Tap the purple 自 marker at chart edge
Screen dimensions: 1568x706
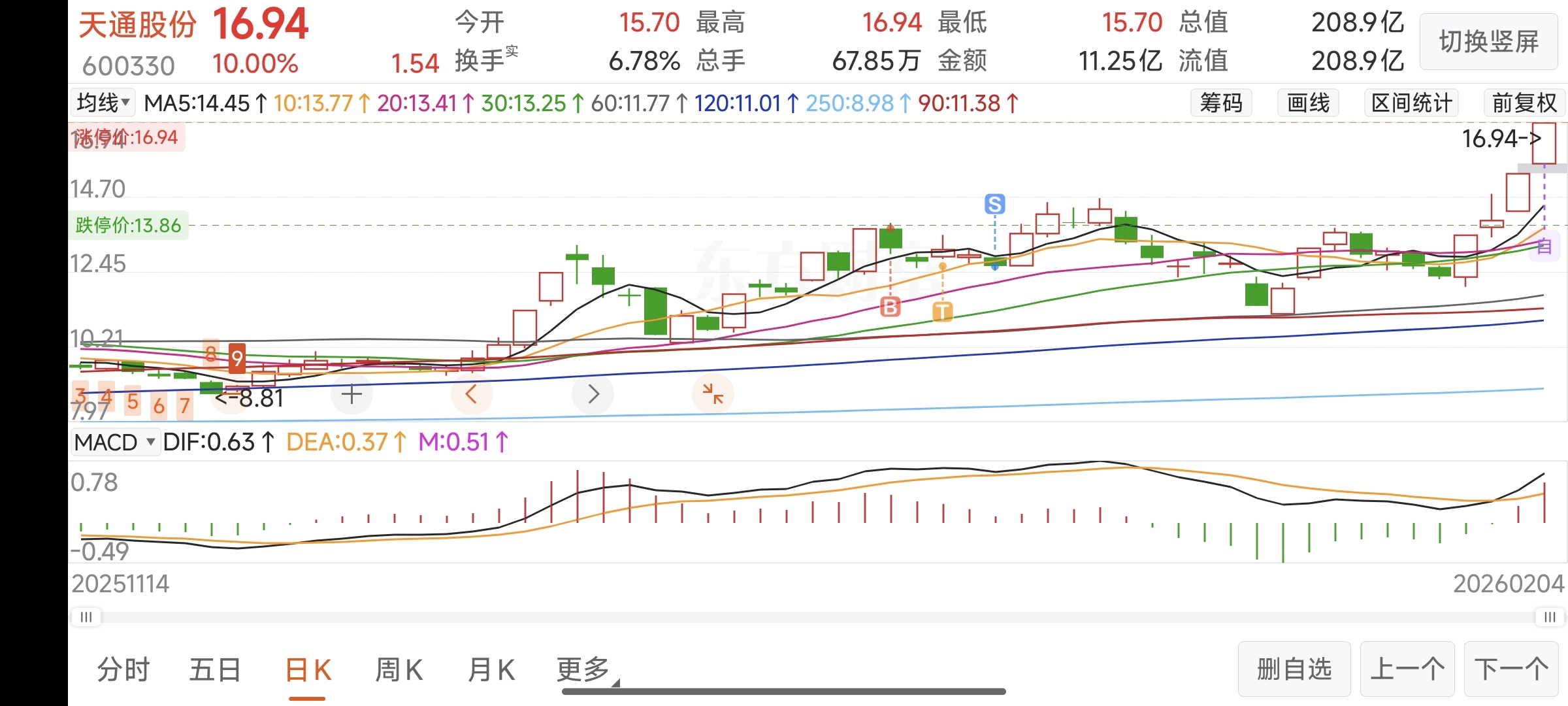click(1544, 247)
